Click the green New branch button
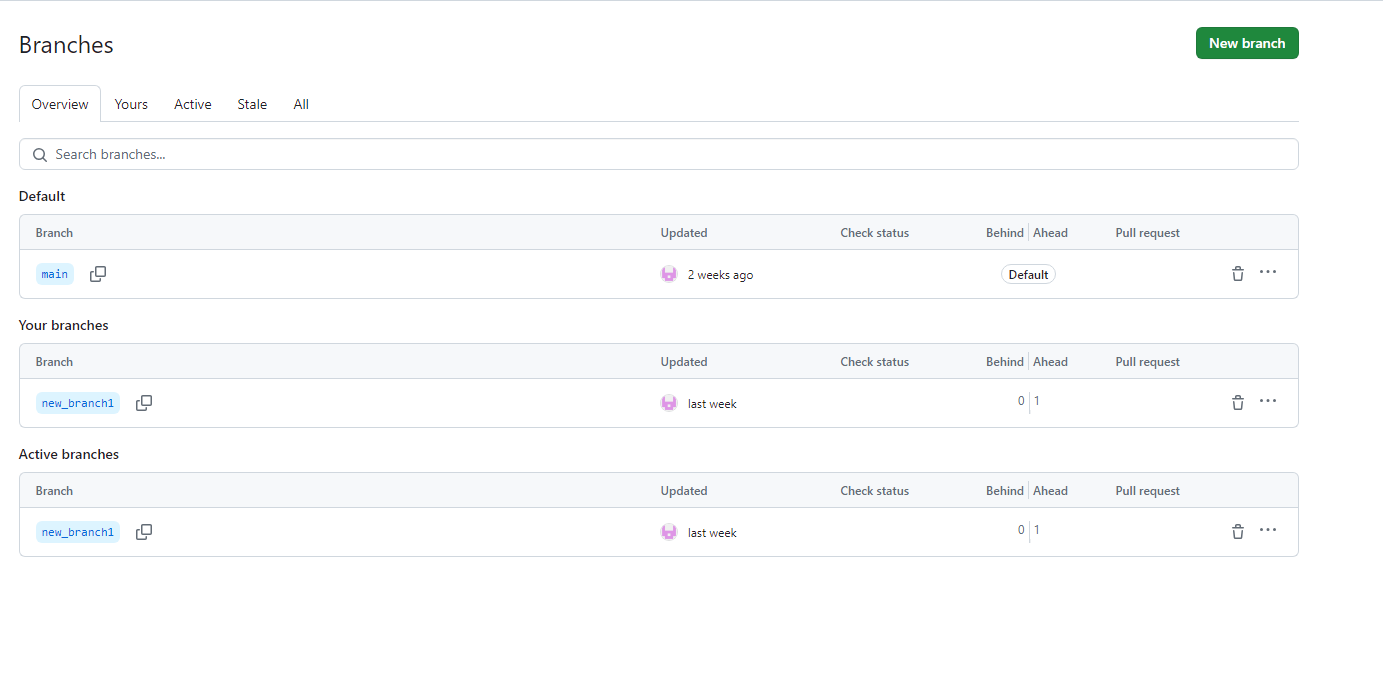1383x688 pixels. (1246, 43)
